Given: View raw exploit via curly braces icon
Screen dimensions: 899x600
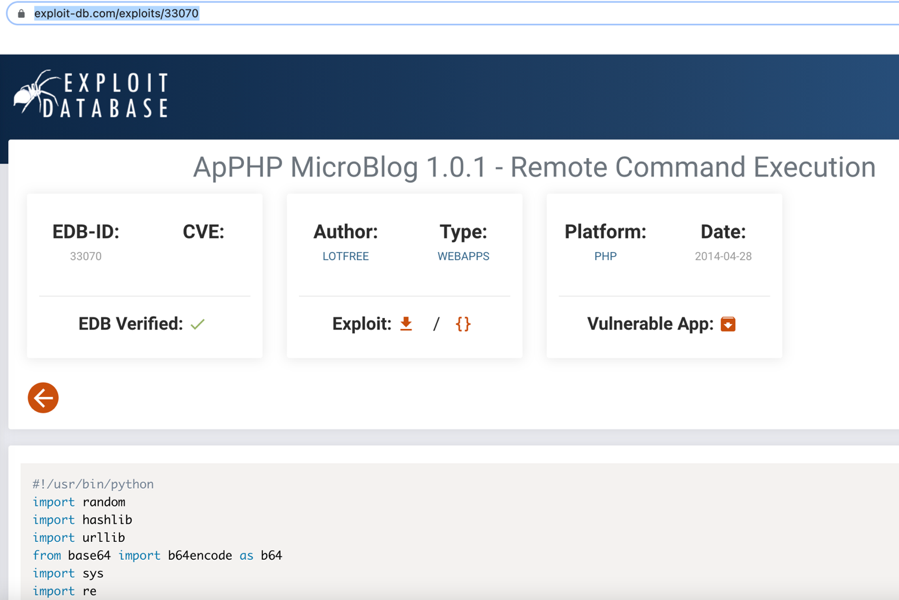Looking at the screenshot, I should coord(463,324).
